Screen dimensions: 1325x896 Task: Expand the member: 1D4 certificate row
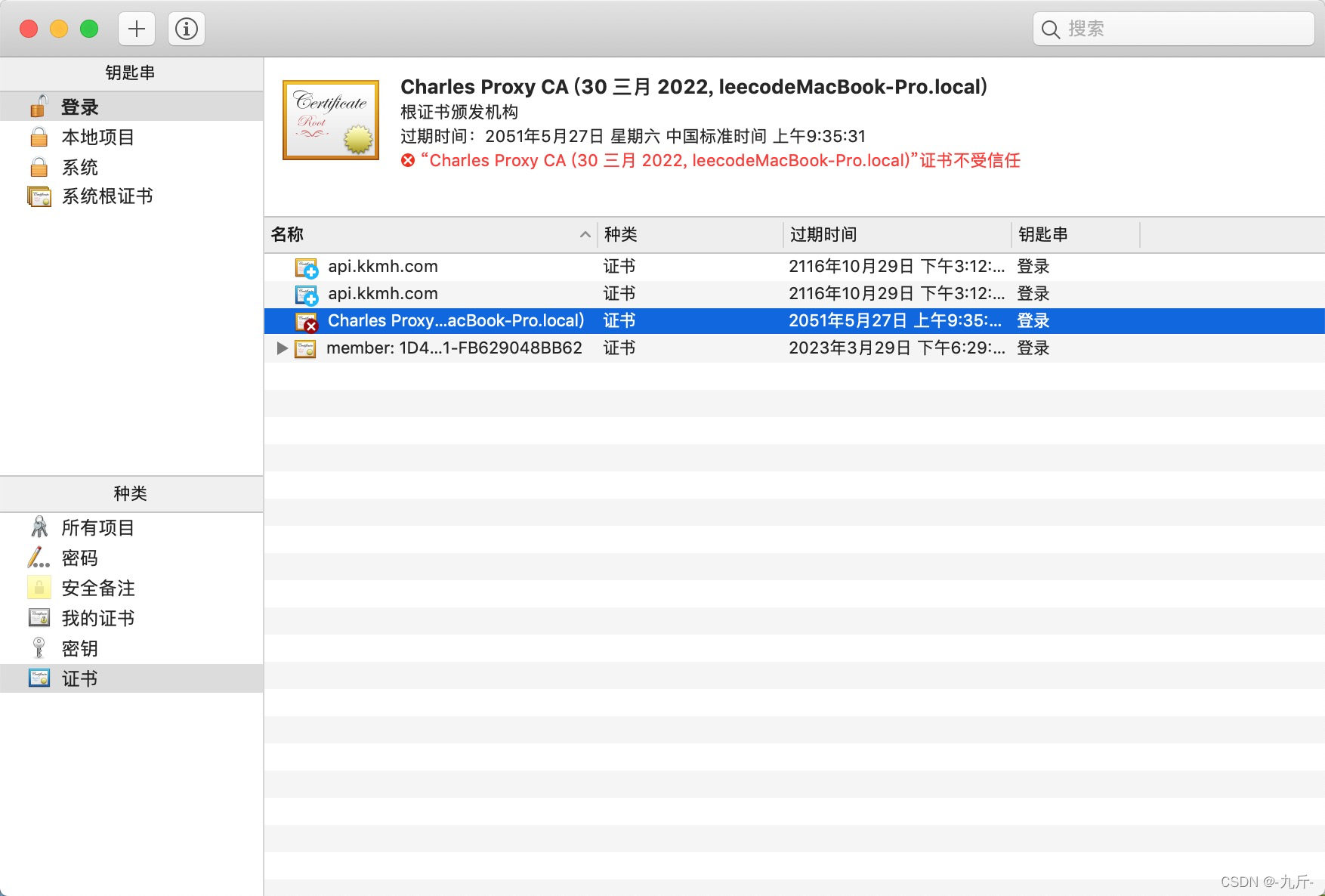[282, 348]
